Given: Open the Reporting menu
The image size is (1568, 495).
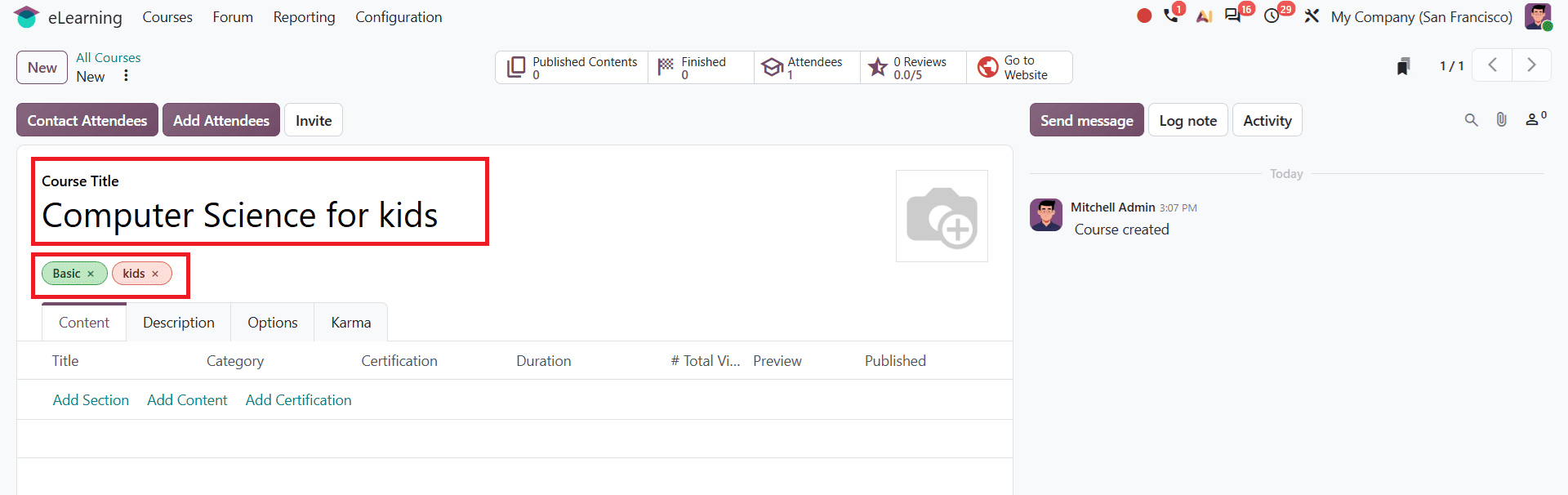Looking at the screenshot, I should point(304,17).
